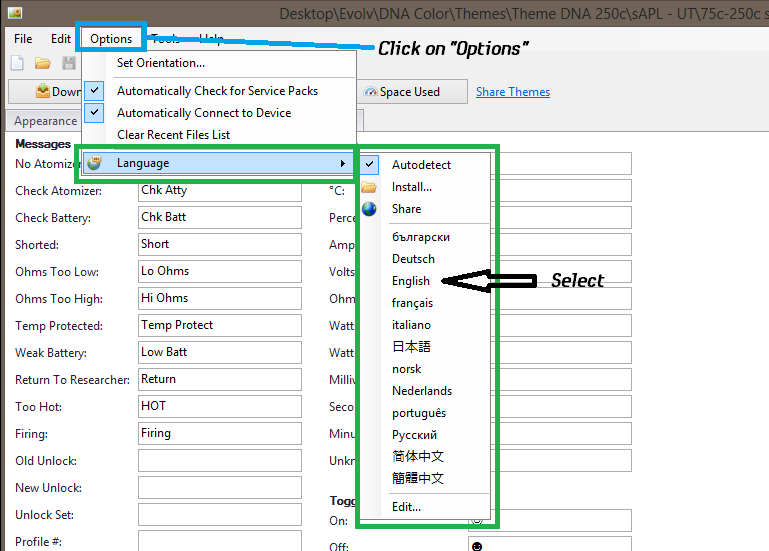Switch to the Appearance tab
This screenshot has width=769, height=551.
[x=45, y=121]
